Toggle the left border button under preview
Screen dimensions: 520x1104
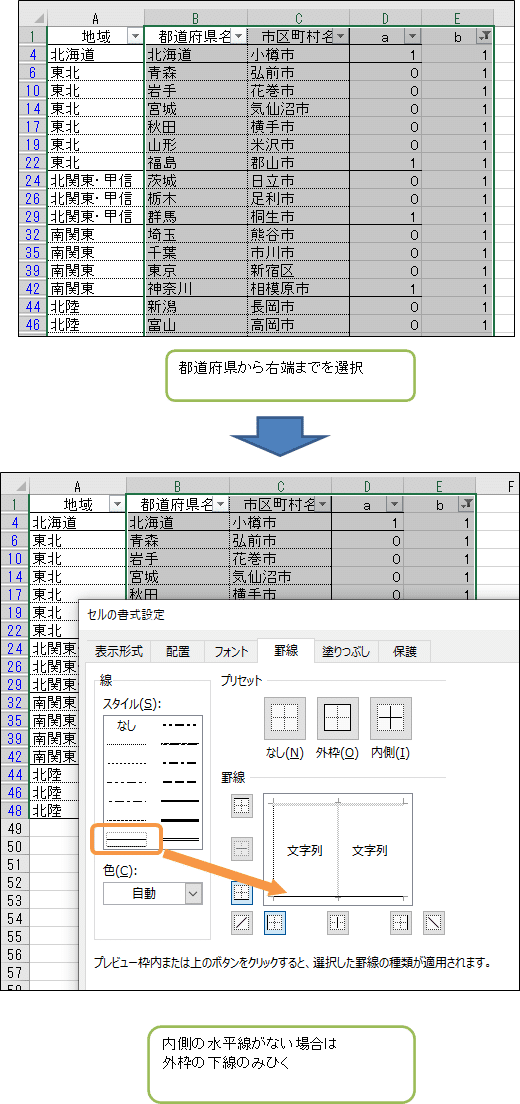click(274, 922)
